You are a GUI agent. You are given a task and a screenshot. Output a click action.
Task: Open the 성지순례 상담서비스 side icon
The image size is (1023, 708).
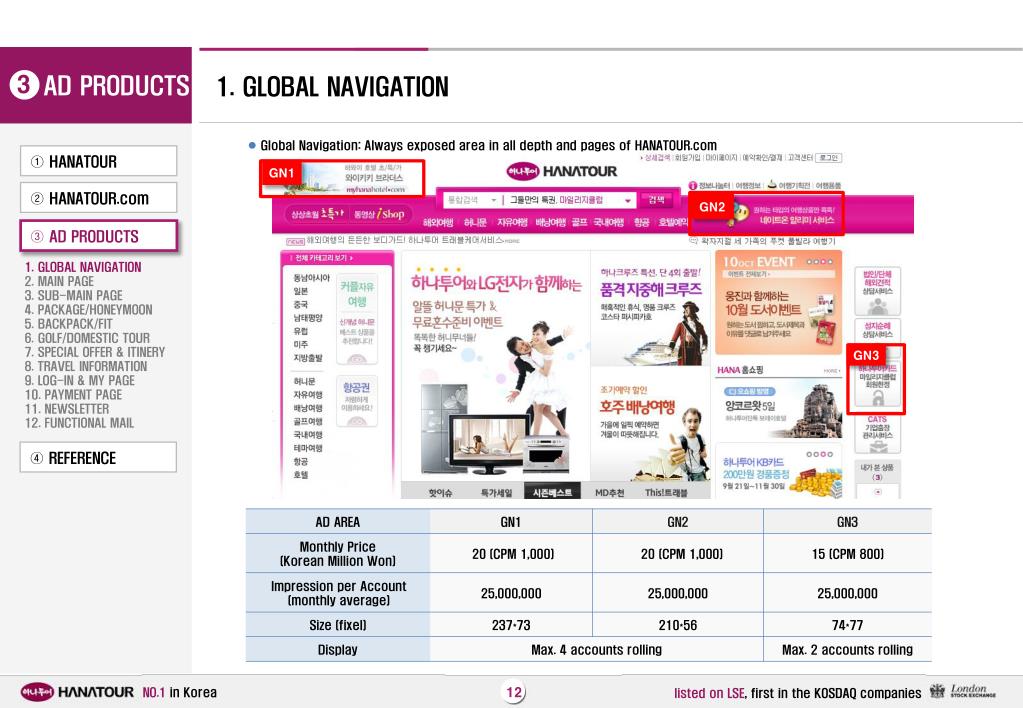[x=878, y=331]
